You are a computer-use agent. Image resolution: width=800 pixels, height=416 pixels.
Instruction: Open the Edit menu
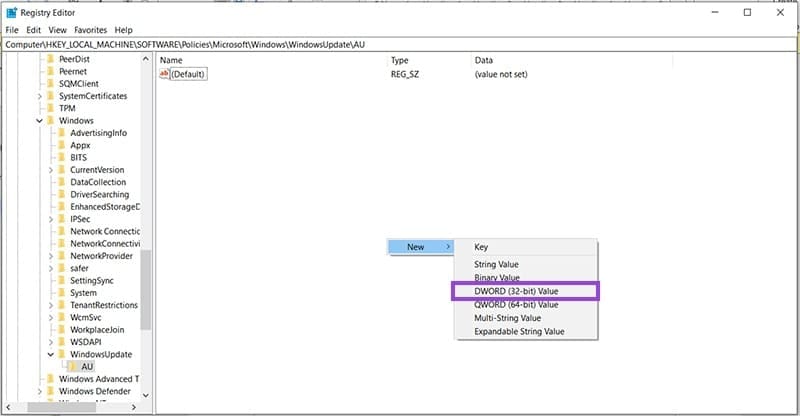coord(33,30)
